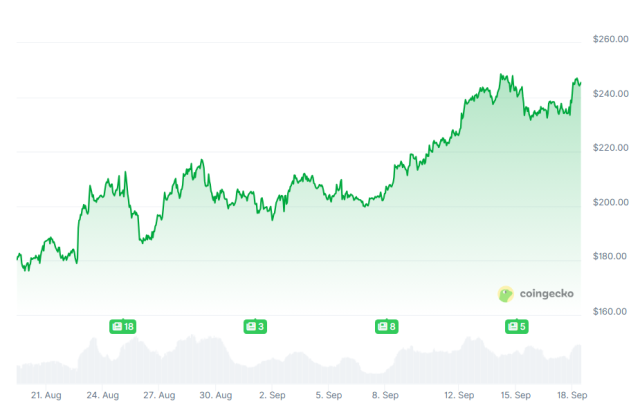Viewport: 640px width, 410px height.
Task: Open the news marker labeled 8
Action: pos(386,326)
